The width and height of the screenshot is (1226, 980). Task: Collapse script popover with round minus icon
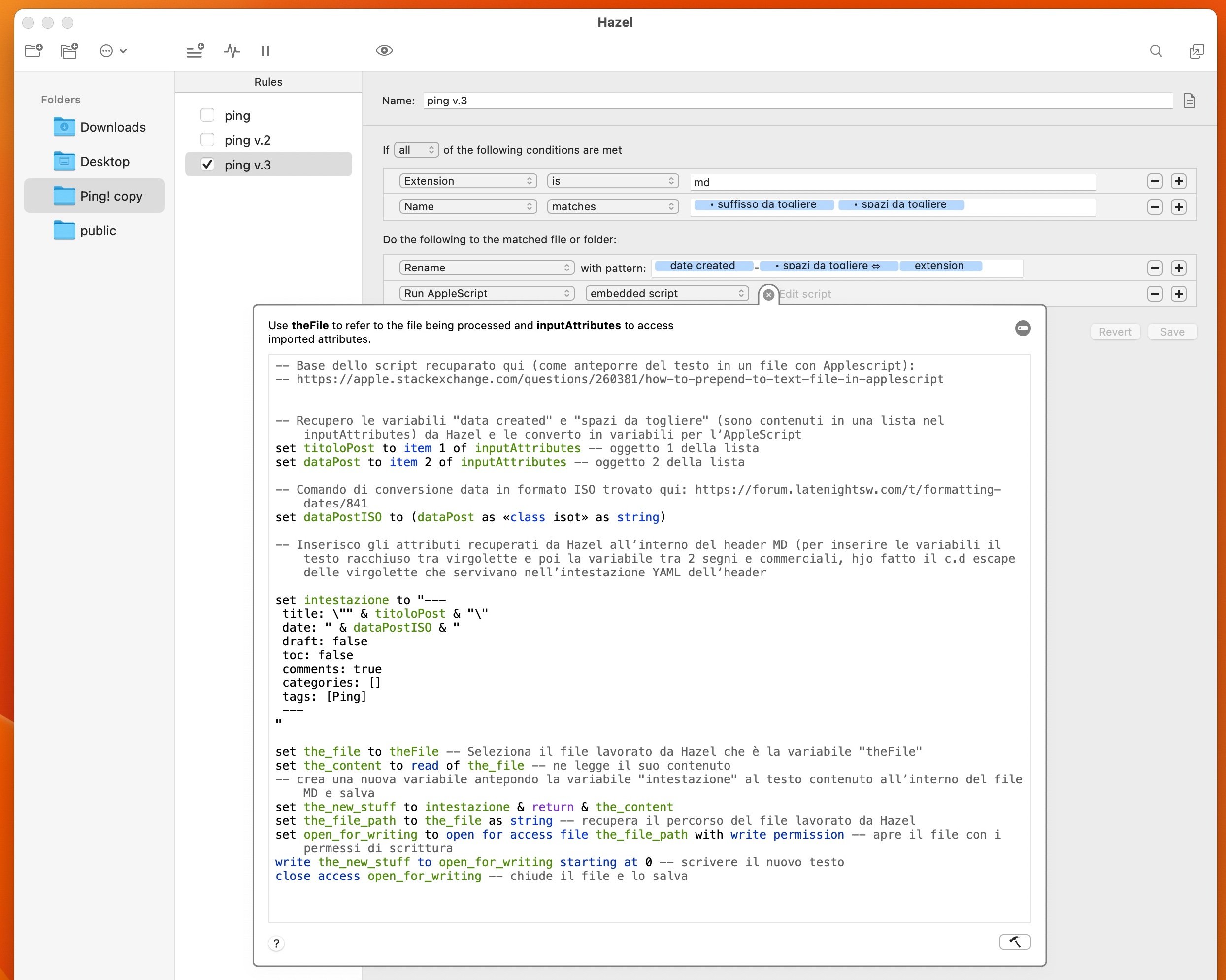pos(1023,328)
